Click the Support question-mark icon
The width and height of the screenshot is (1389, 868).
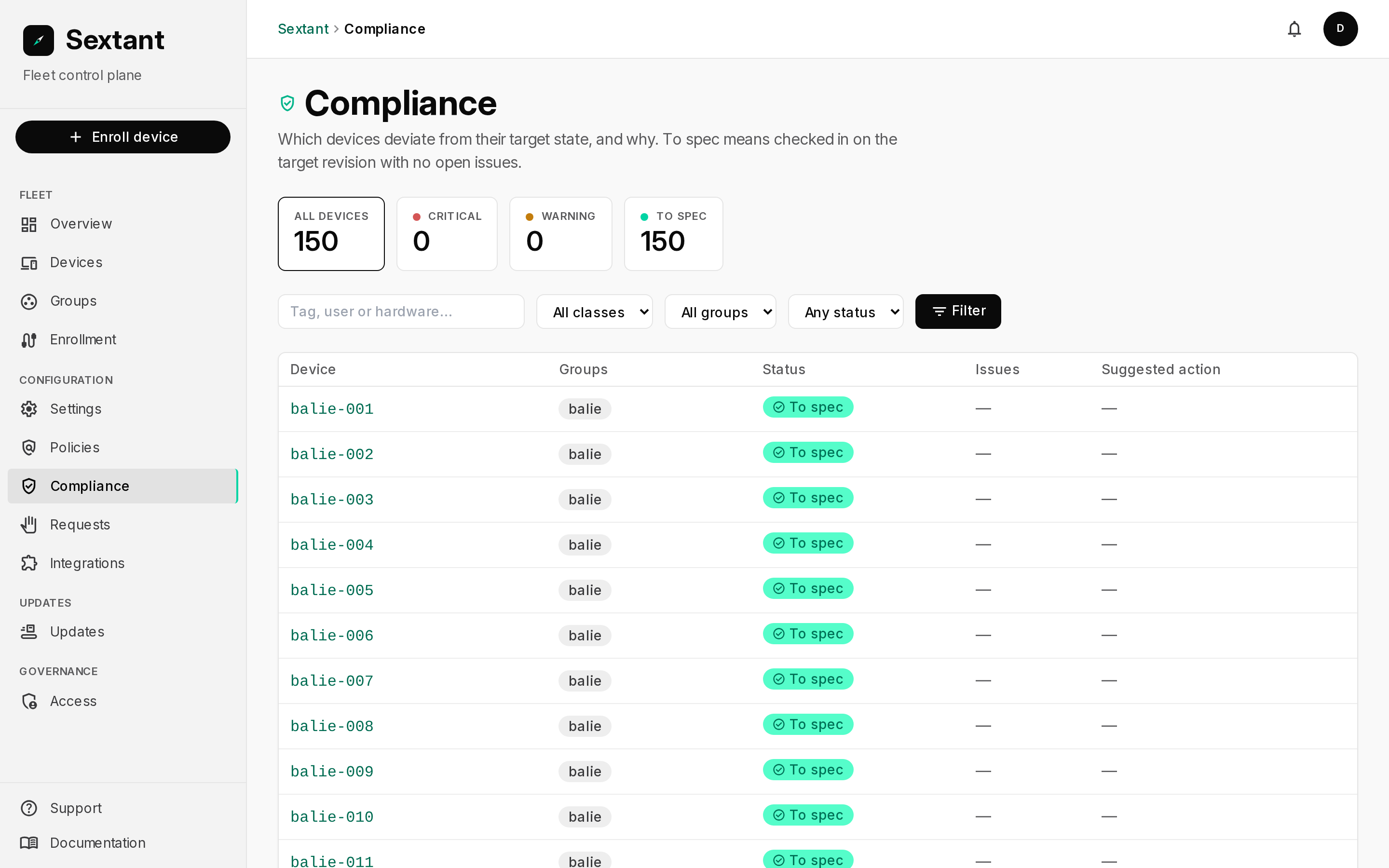[x=29, y=808]
